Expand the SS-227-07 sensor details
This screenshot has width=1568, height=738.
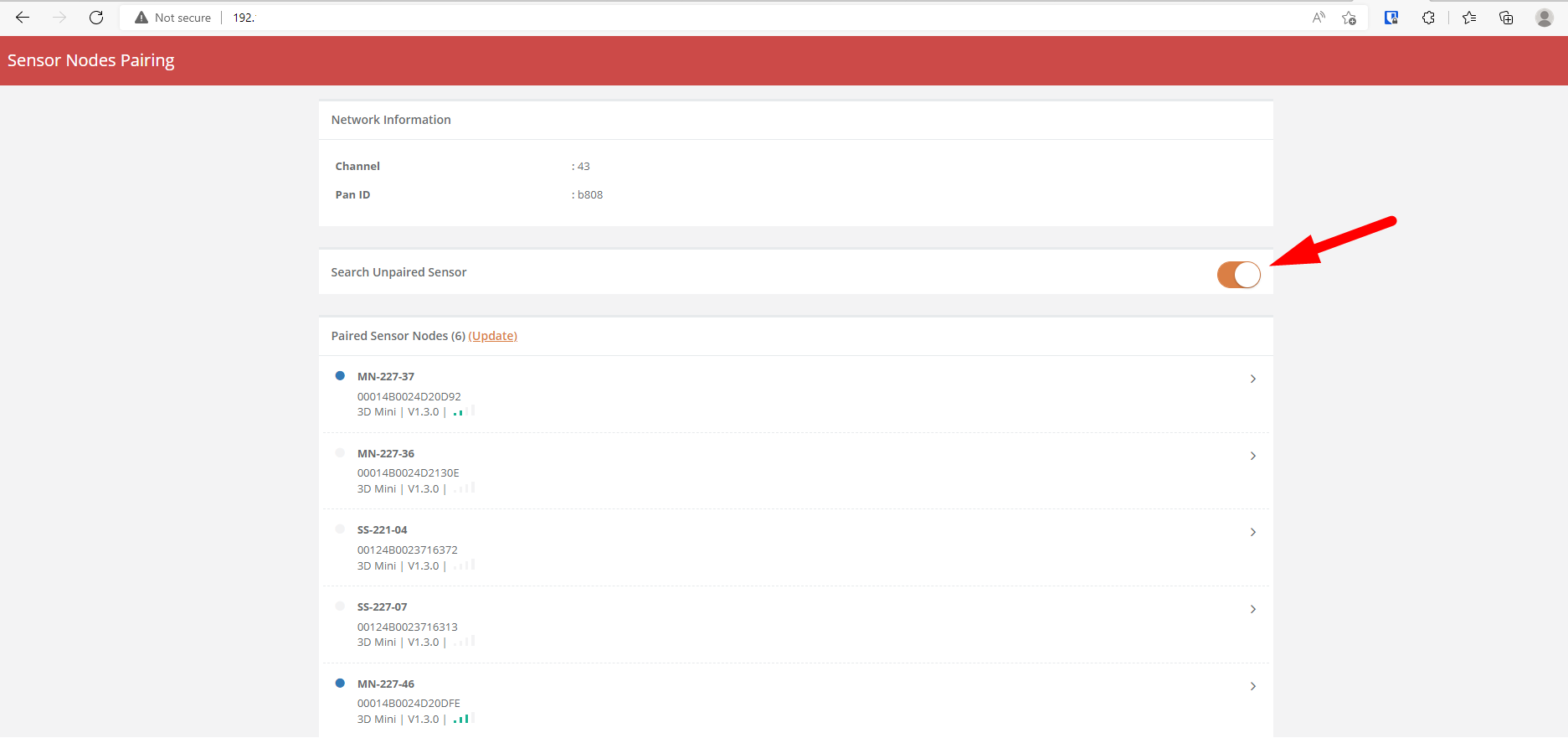point(1253,609)
